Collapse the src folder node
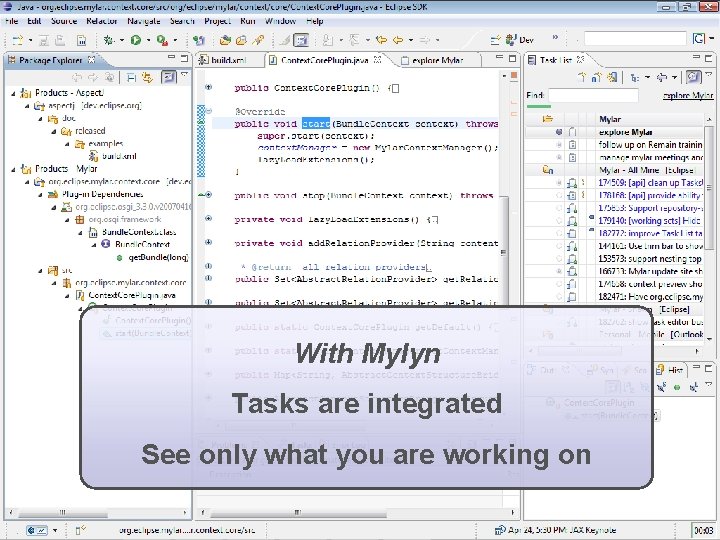This screenshot has width=720, height=540. click(40, 270)
